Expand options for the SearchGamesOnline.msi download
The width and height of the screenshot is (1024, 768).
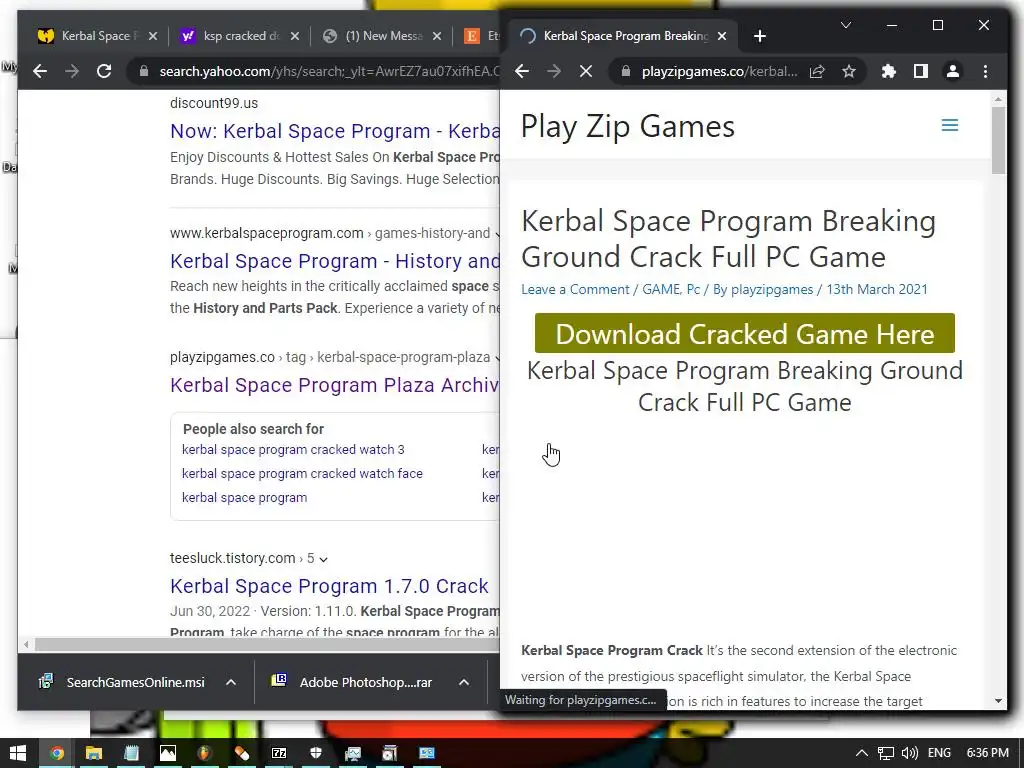231,682
